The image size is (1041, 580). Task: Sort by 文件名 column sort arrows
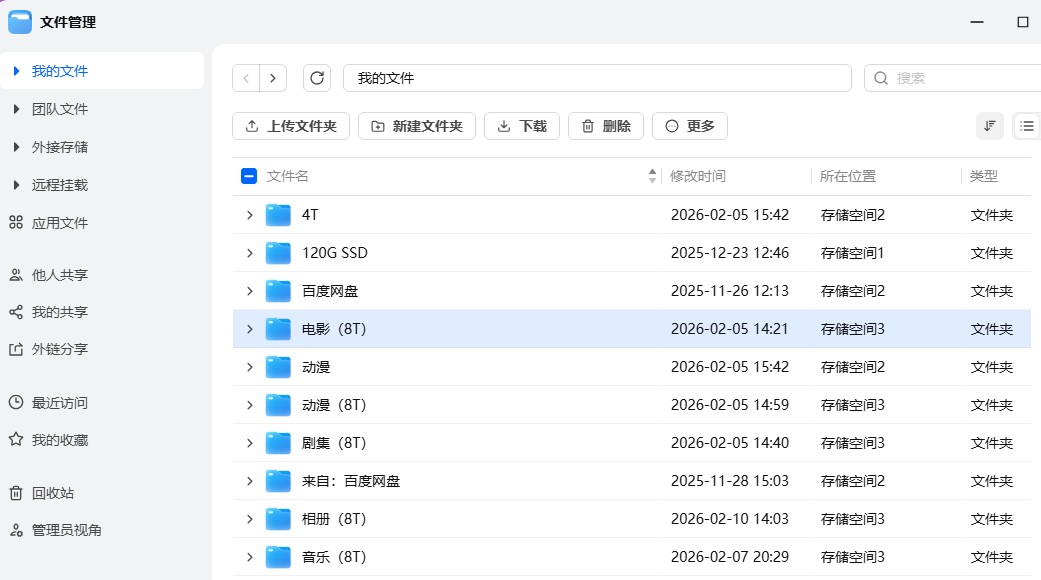(x=652, y=176)
